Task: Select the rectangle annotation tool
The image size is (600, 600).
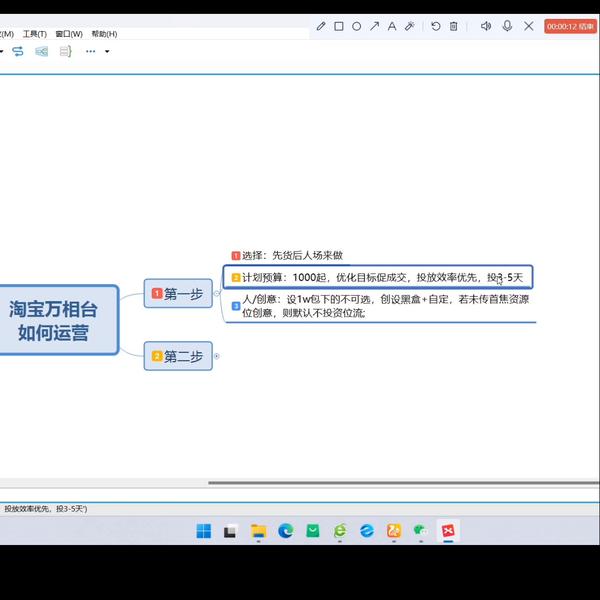Action: (x=339, y=26)
